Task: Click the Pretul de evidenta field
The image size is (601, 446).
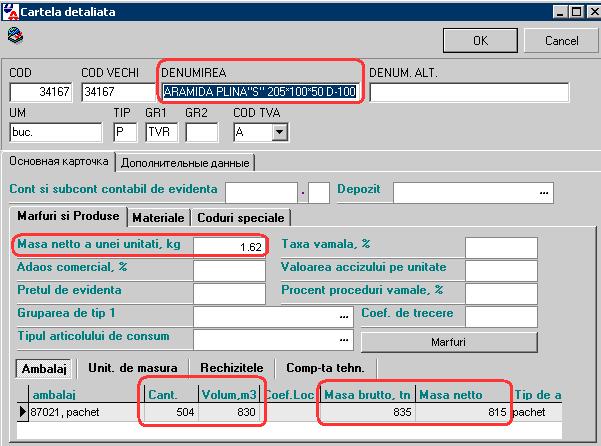Action: pos(229,294)
